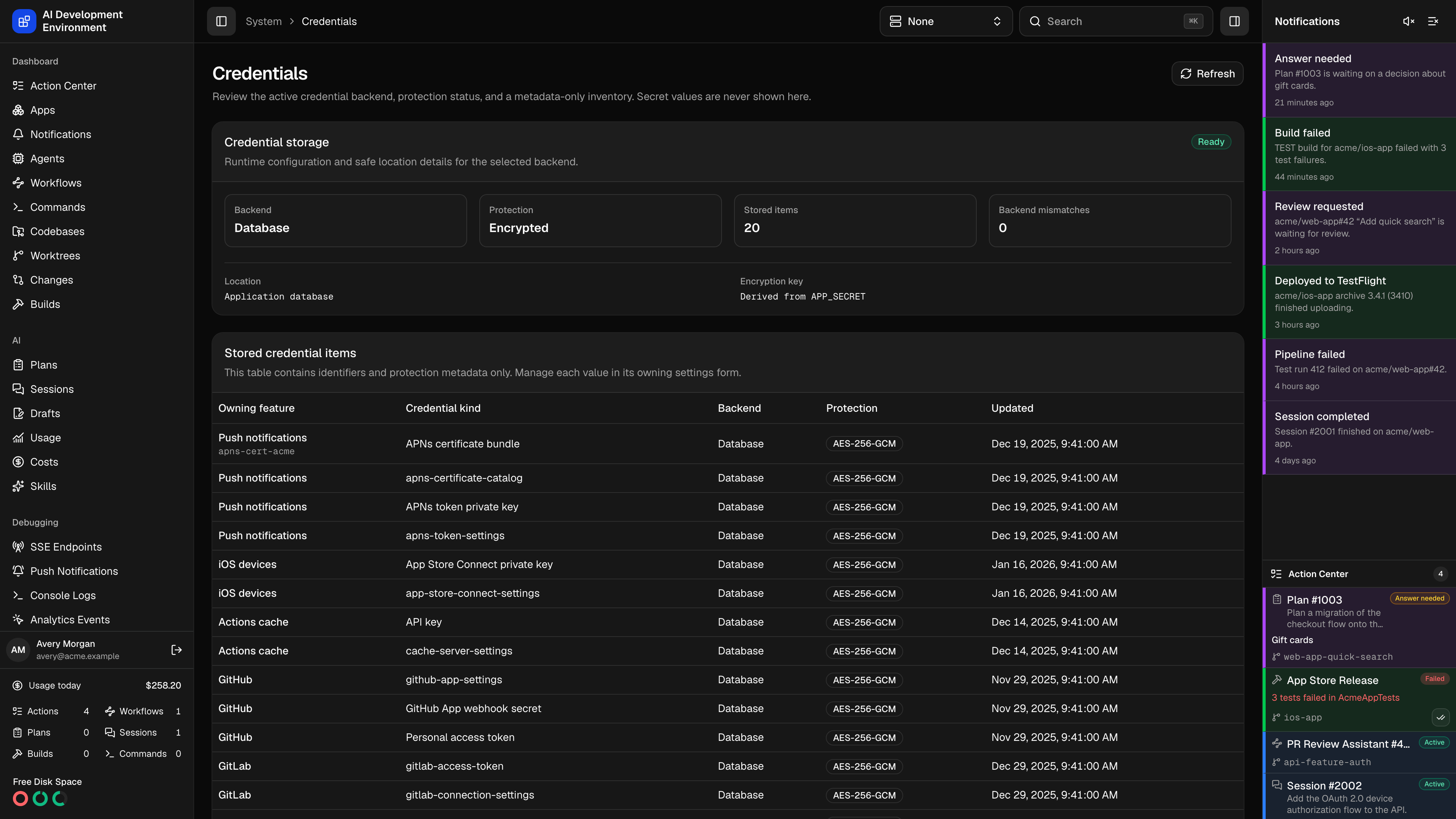Screen dimensions: 1456x819
Task: Open Plans under AI section
Action: point(97,365)
